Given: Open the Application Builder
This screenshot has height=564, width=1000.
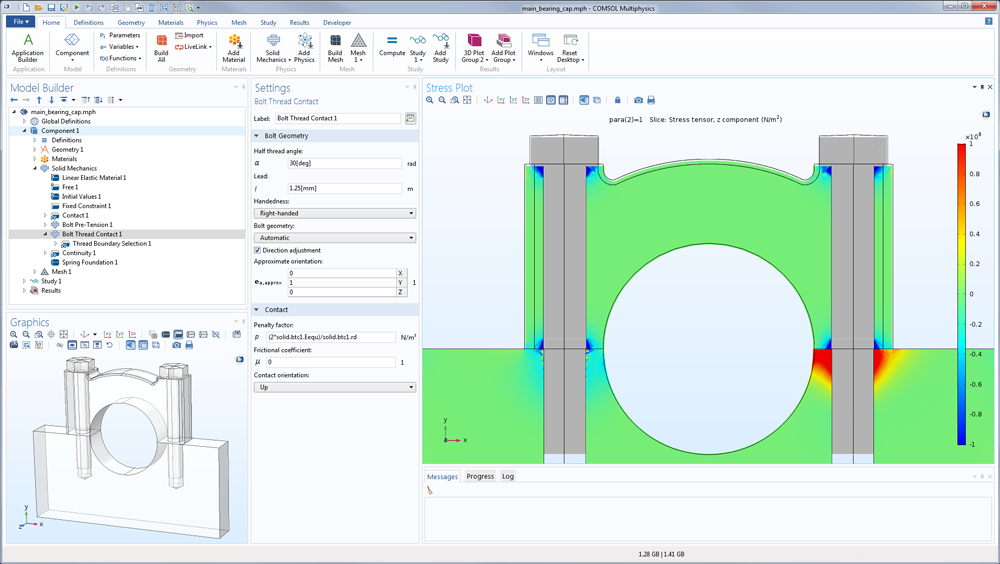Looking at the screenshot, I should [x=27, y=47].
